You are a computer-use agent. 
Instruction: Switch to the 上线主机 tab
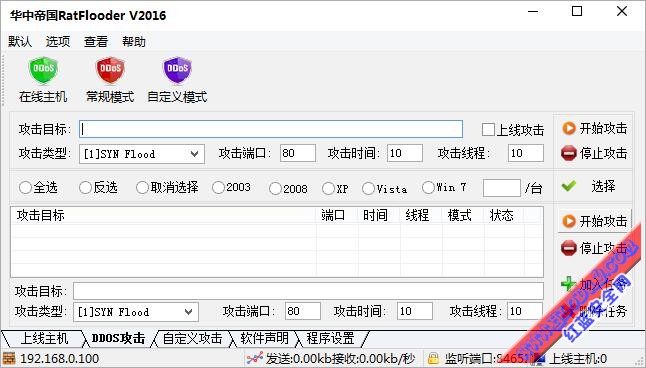[43, 339]
